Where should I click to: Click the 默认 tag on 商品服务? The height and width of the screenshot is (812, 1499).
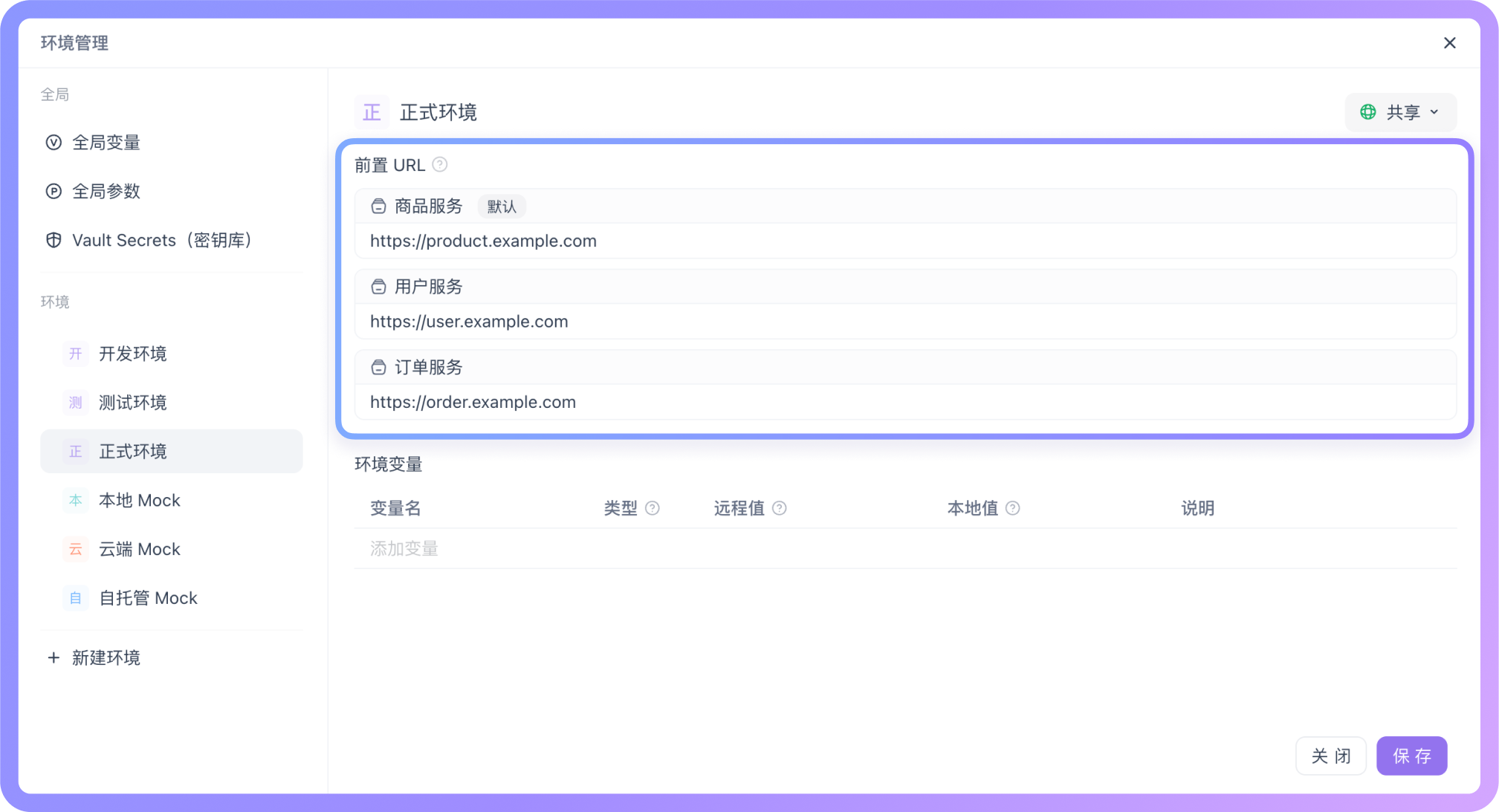pos(502,207)
